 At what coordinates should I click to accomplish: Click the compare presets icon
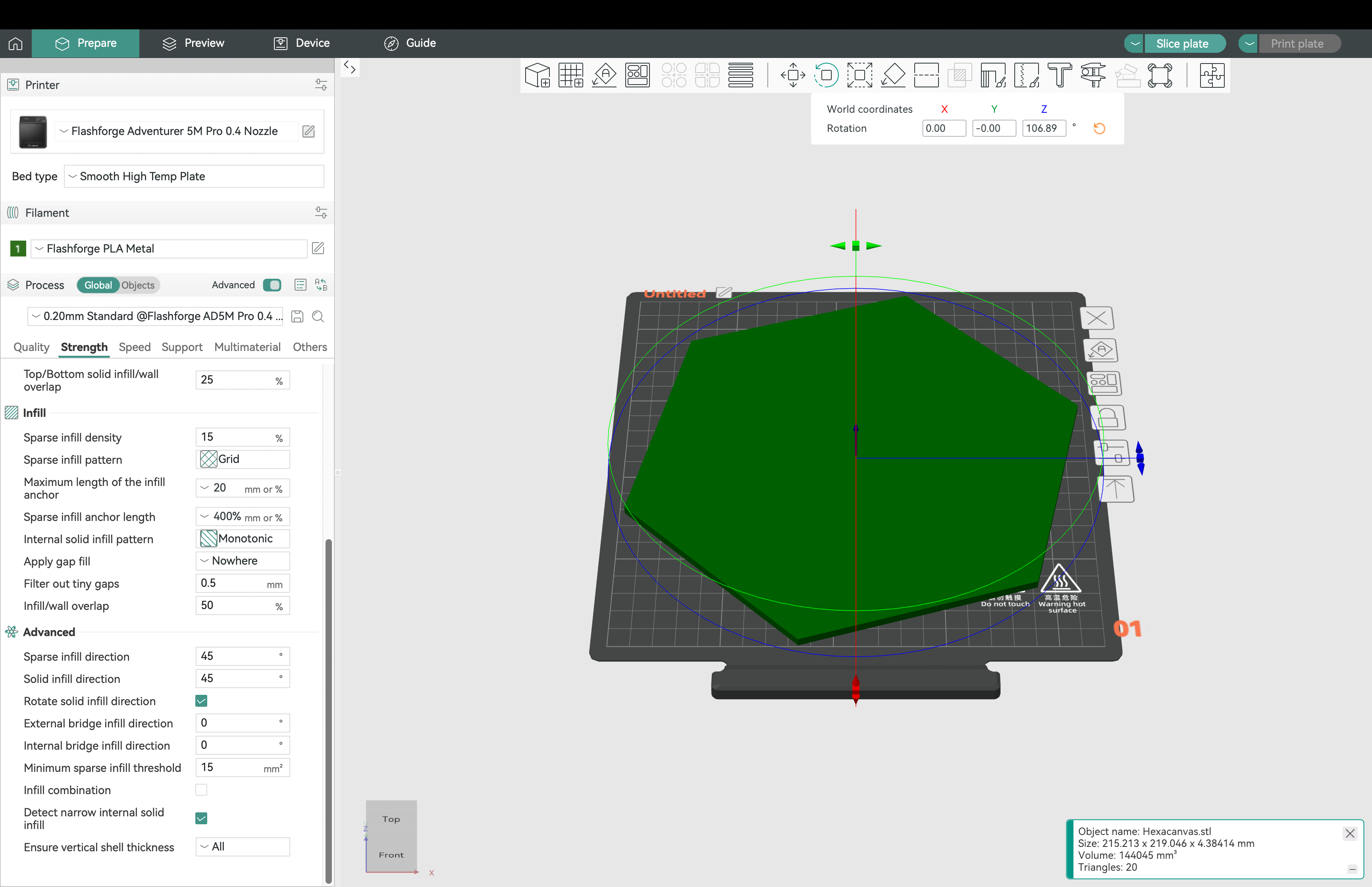point(321,285)
